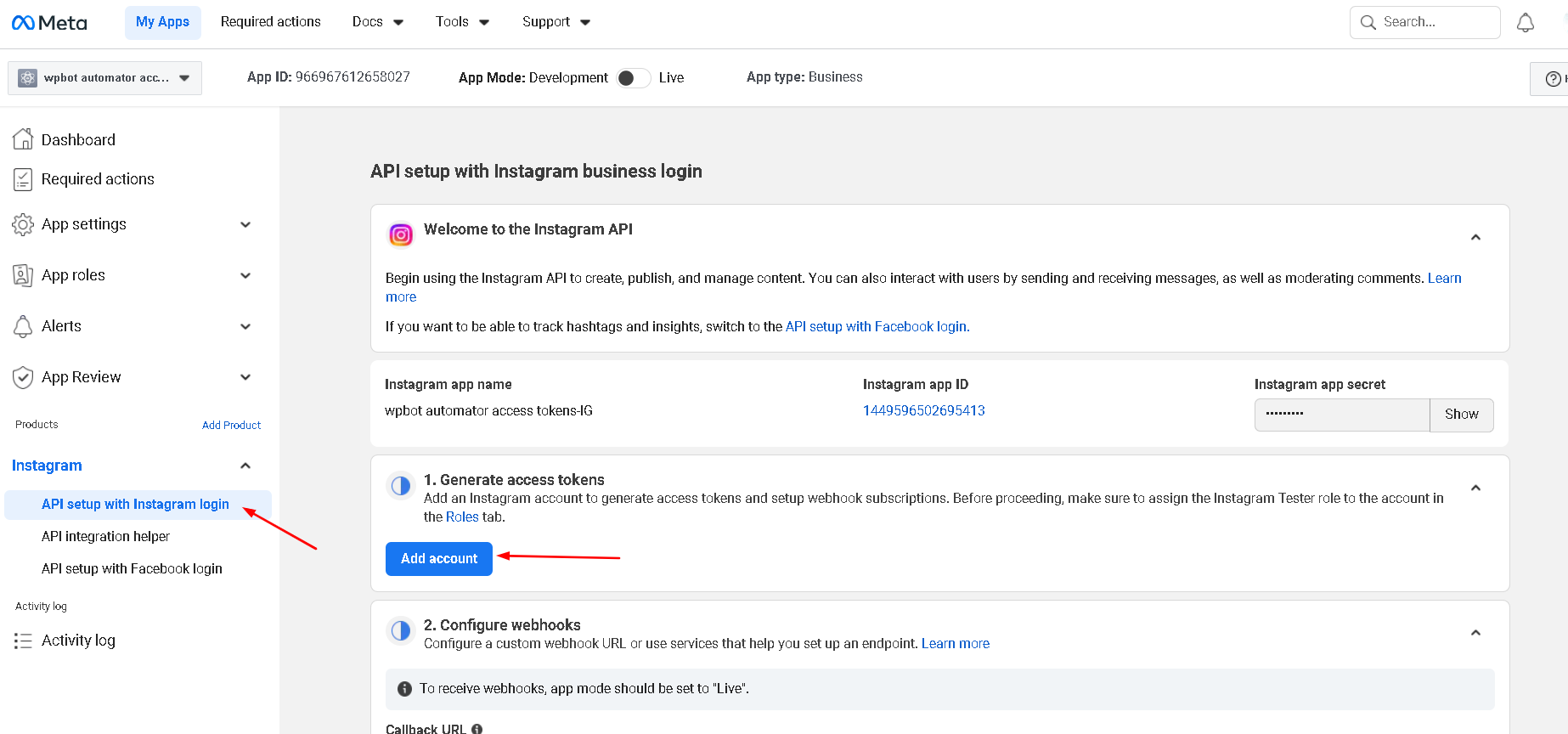
Task: Click the Add account button
Action: (x=439, y=559)
